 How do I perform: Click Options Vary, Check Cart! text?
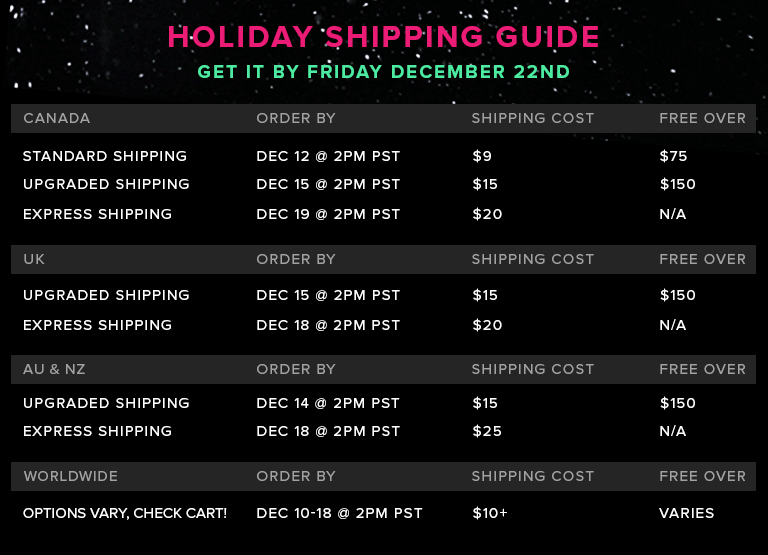(x=125, y=513)
